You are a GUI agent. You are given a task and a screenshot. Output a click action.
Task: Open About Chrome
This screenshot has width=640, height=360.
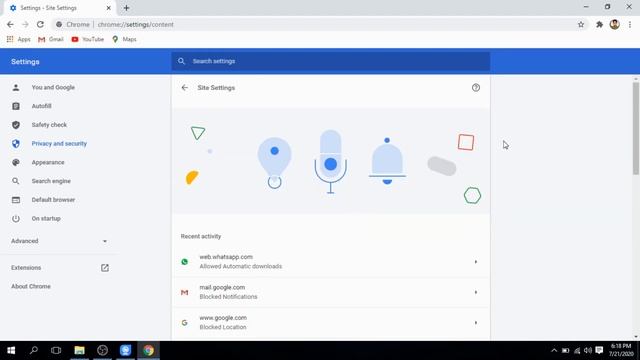(31, 287)
